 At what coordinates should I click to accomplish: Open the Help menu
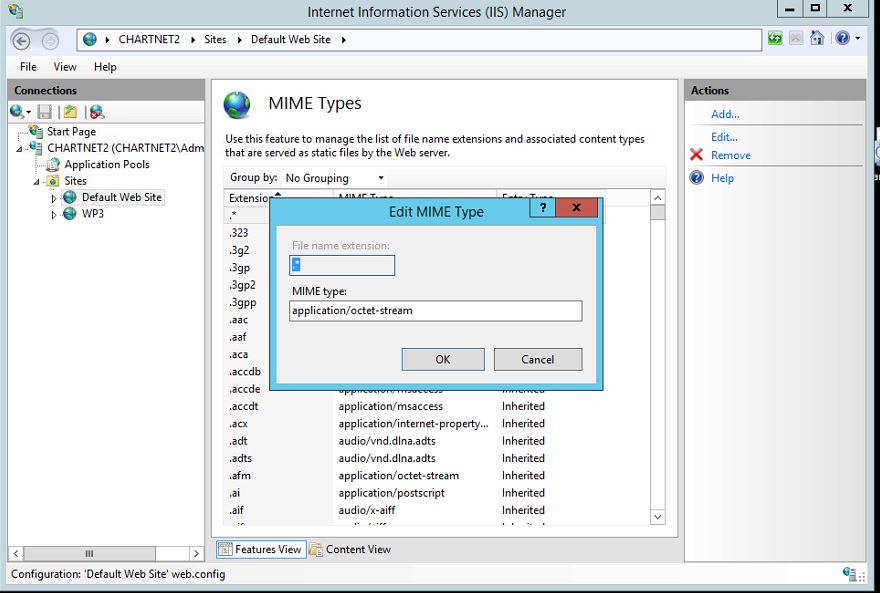pyautogui.click(x=105, y=67)
